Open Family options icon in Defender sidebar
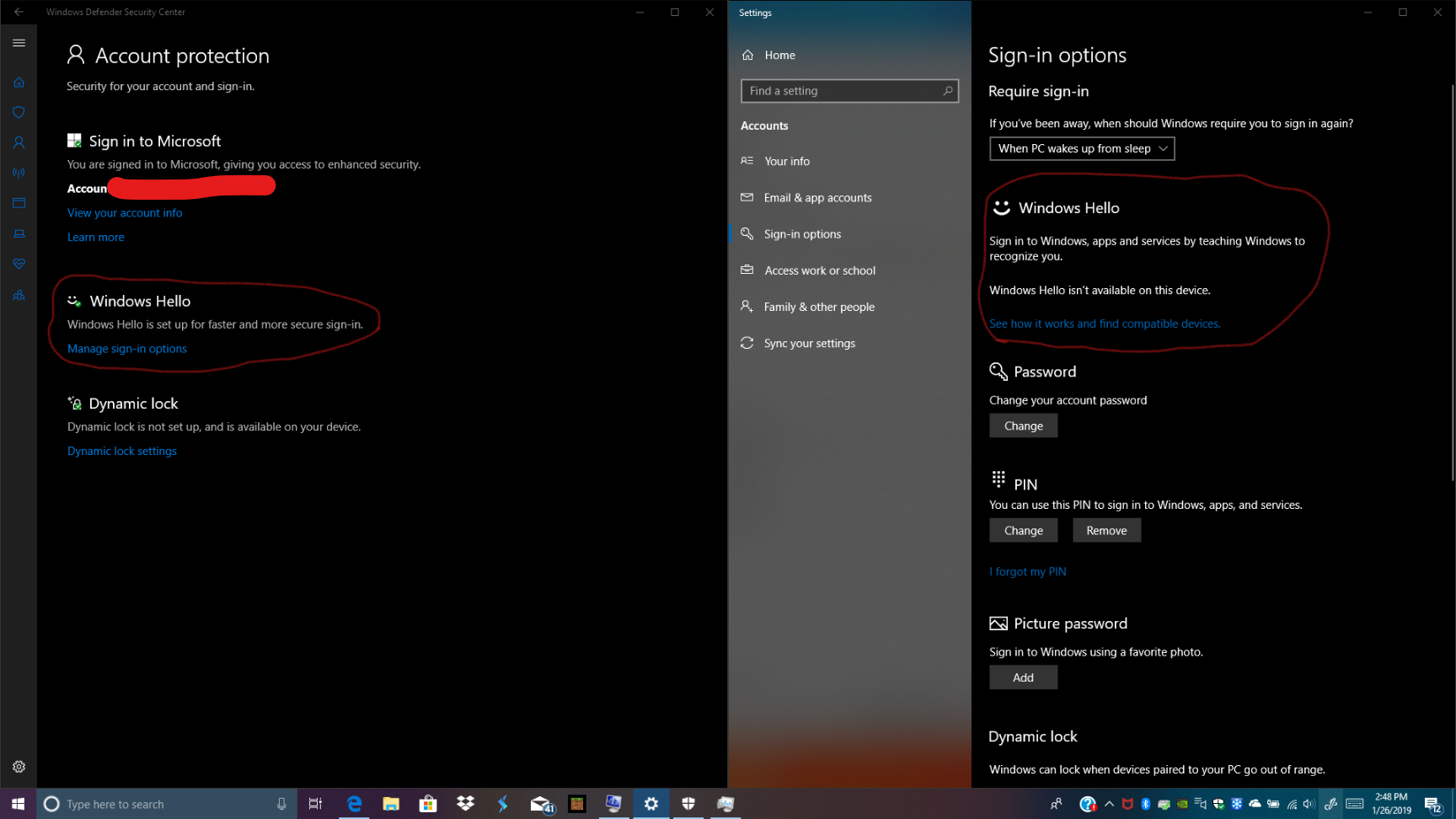1456x819 pixels. pos(19,295)
